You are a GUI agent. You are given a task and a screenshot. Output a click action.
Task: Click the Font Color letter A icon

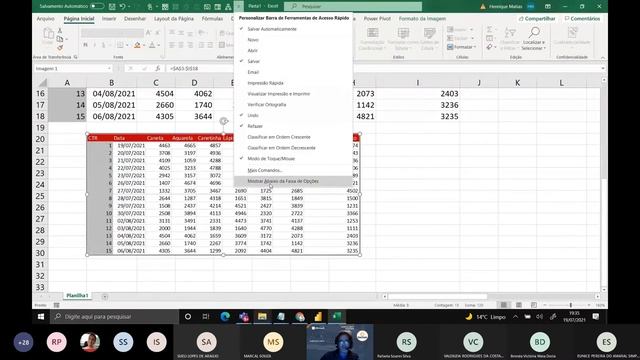click(152, 45)
